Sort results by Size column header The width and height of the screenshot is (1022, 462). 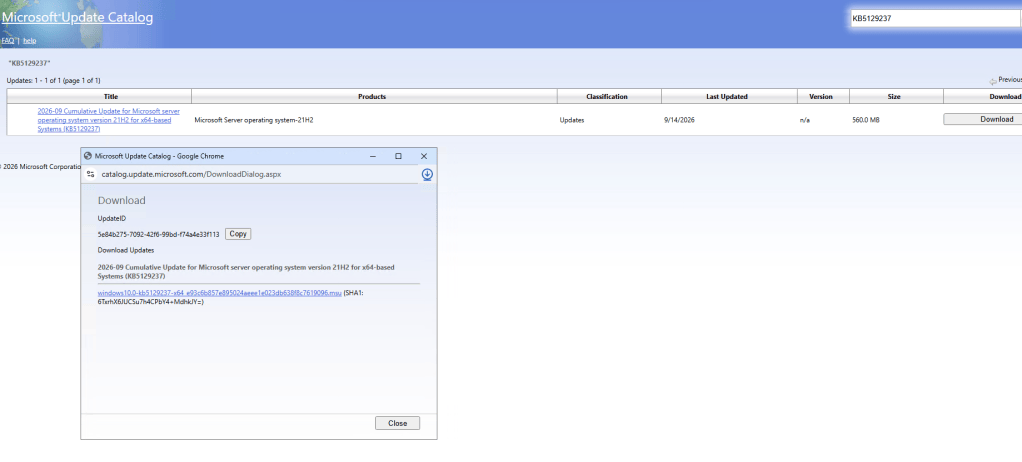click(894, 96)
